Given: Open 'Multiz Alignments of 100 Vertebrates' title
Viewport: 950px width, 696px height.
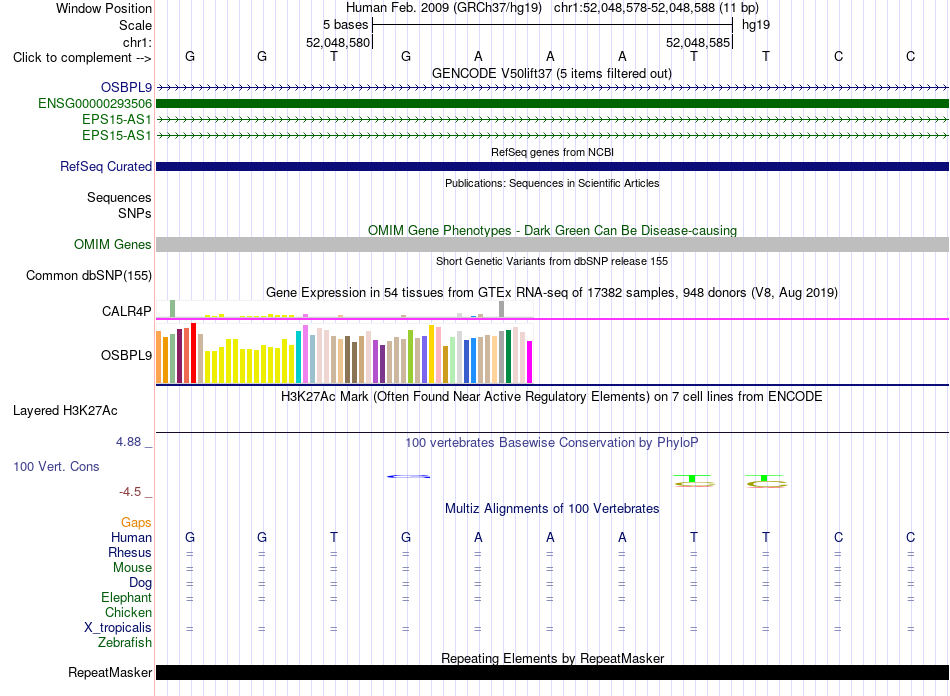Looking at the screenshot, I should coord(552,509).
